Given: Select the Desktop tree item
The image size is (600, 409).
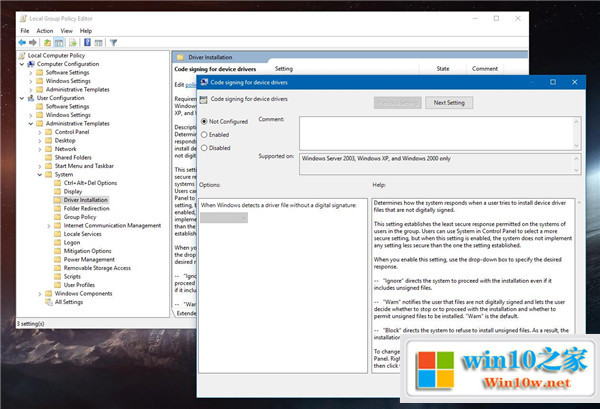Looking at the screenshot, I should pyautogui.click(x=65, y=140).
